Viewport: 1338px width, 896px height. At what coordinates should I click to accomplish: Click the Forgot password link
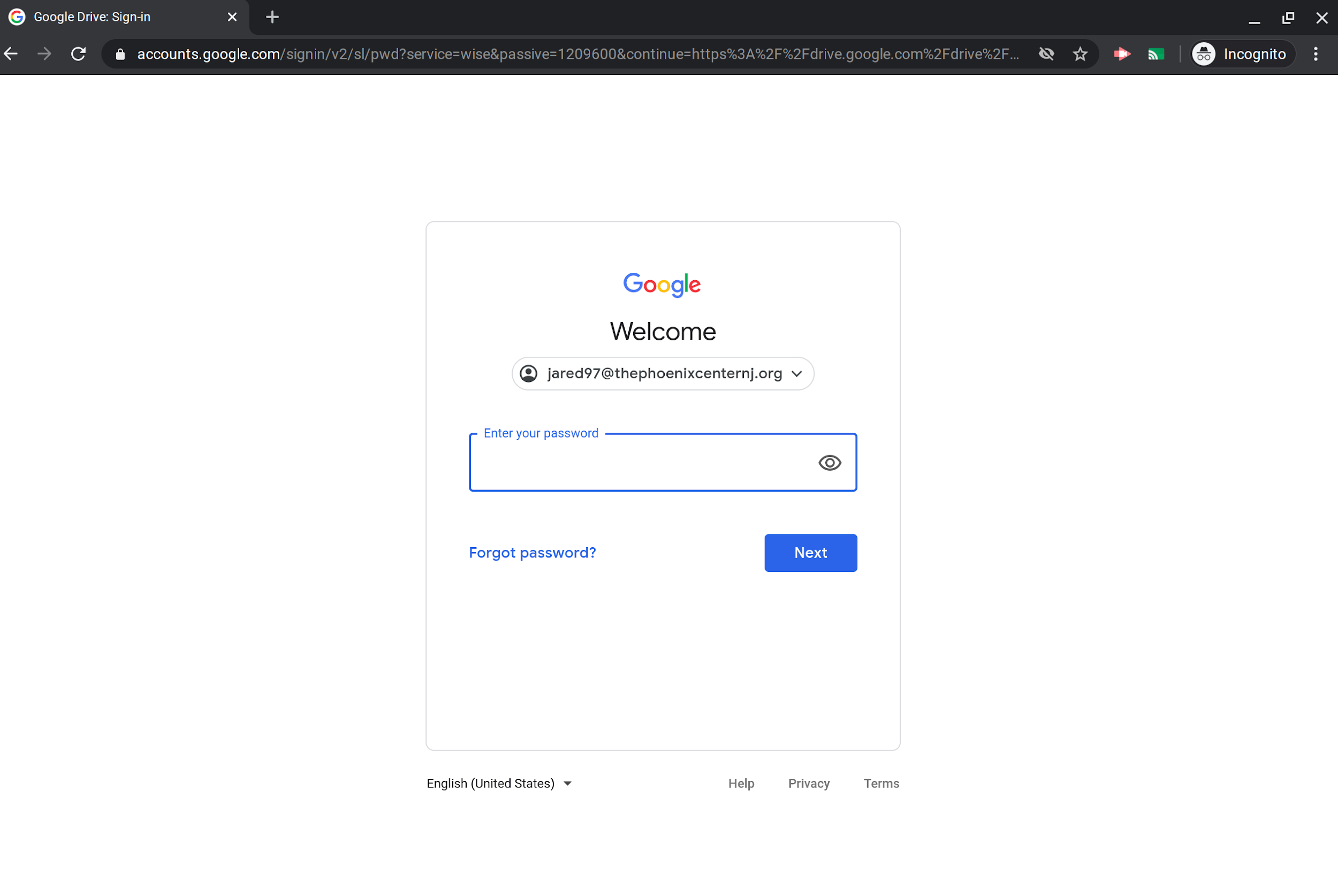point(532,552)
